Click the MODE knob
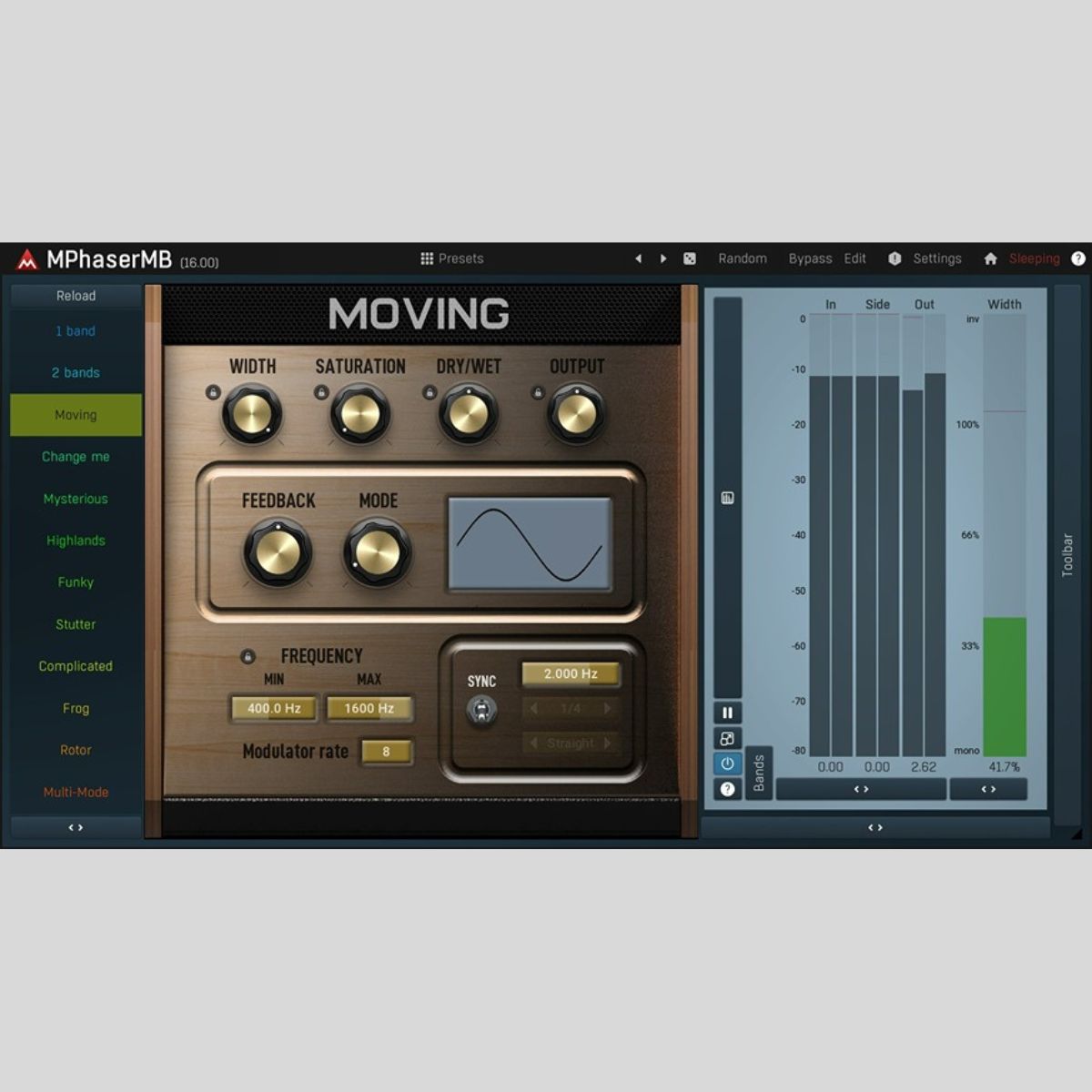The width and height of the screenshot is (1092, 1092). [x=378, y=552]
